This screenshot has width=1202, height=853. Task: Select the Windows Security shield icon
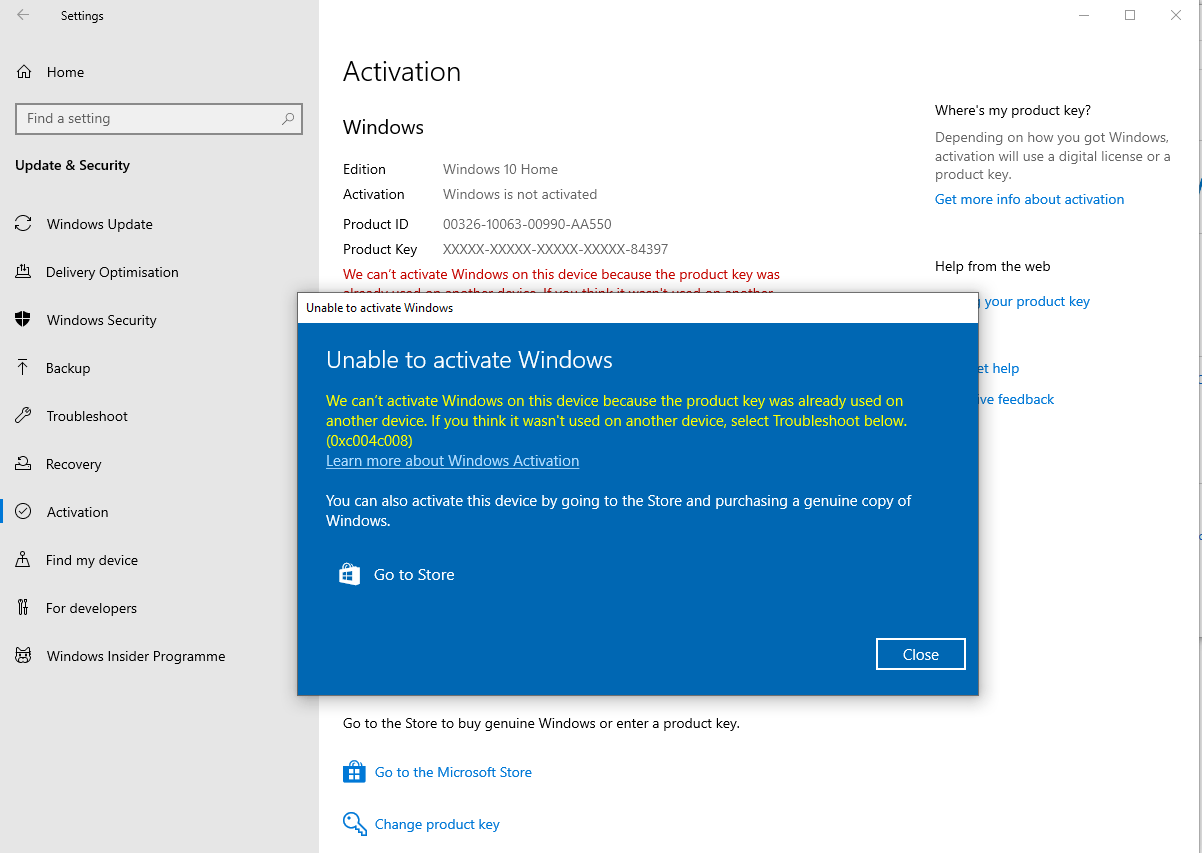23,320
